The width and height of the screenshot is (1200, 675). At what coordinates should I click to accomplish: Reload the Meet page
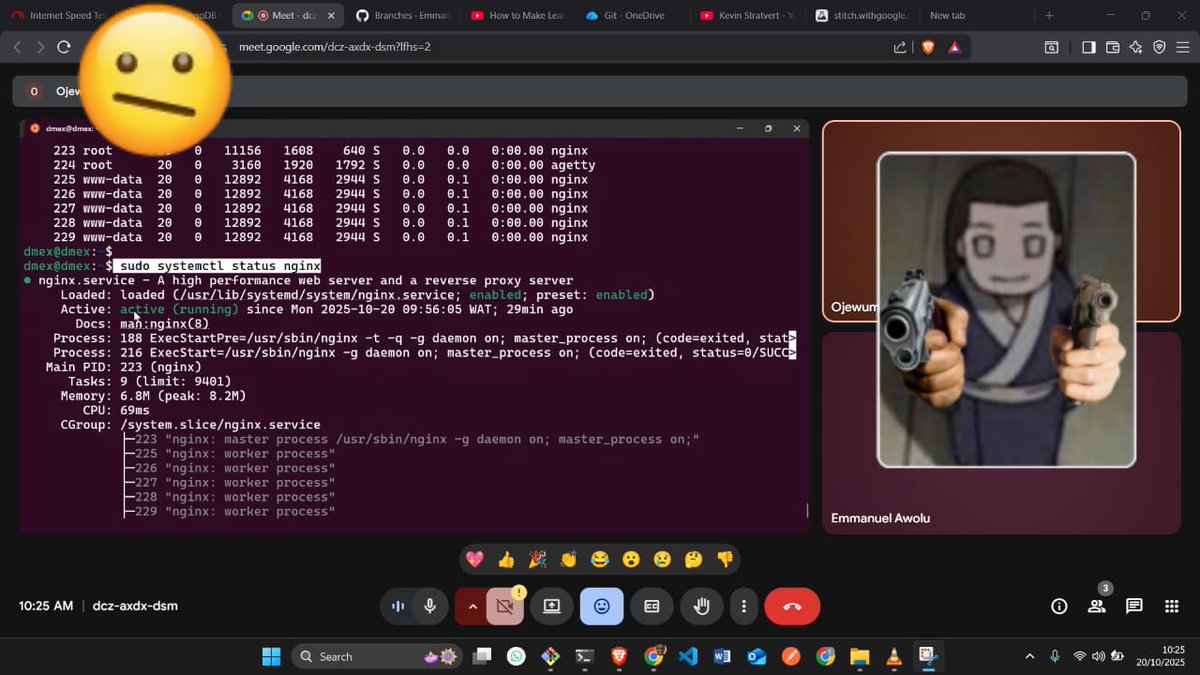64,47
